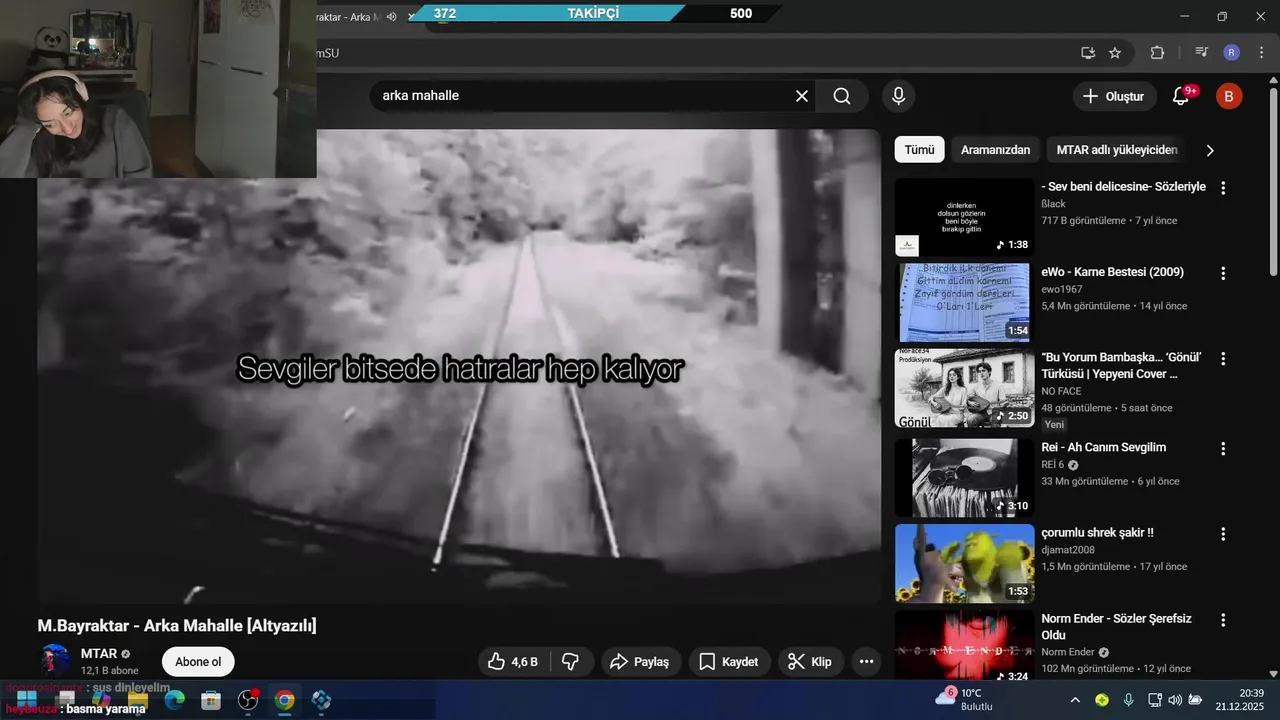This screenshot has width=1280, height=720.
Task: Mute the tab via speaker icon
Action: coord(391,16)
